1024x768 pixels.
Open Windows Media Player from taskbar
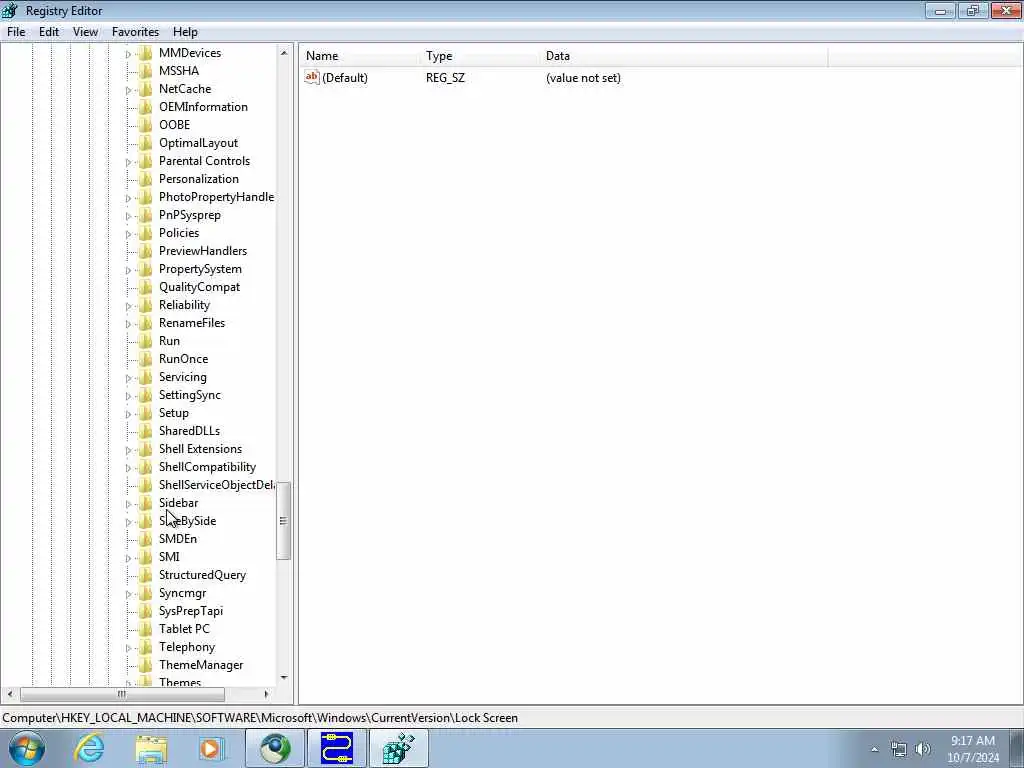tap(212, 748)
